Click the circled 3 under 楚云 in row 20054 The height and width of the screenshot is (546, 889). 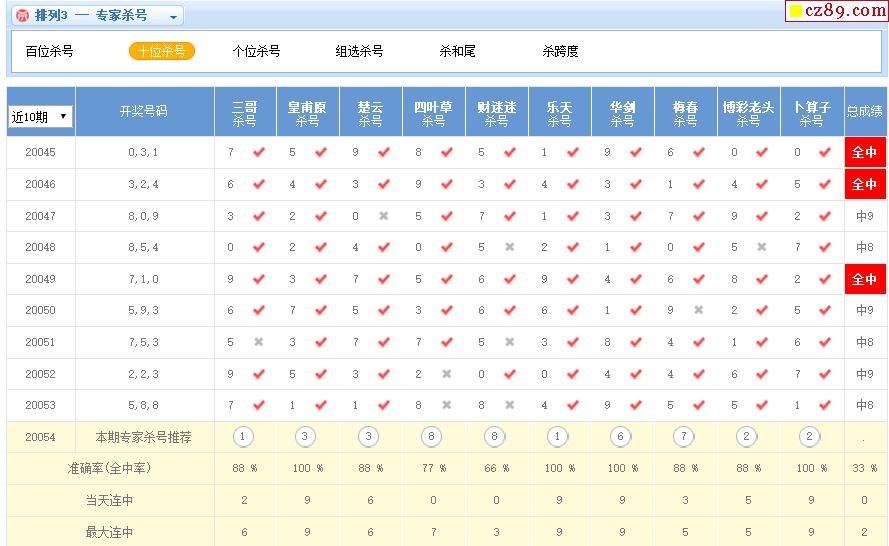pos(369,437)
